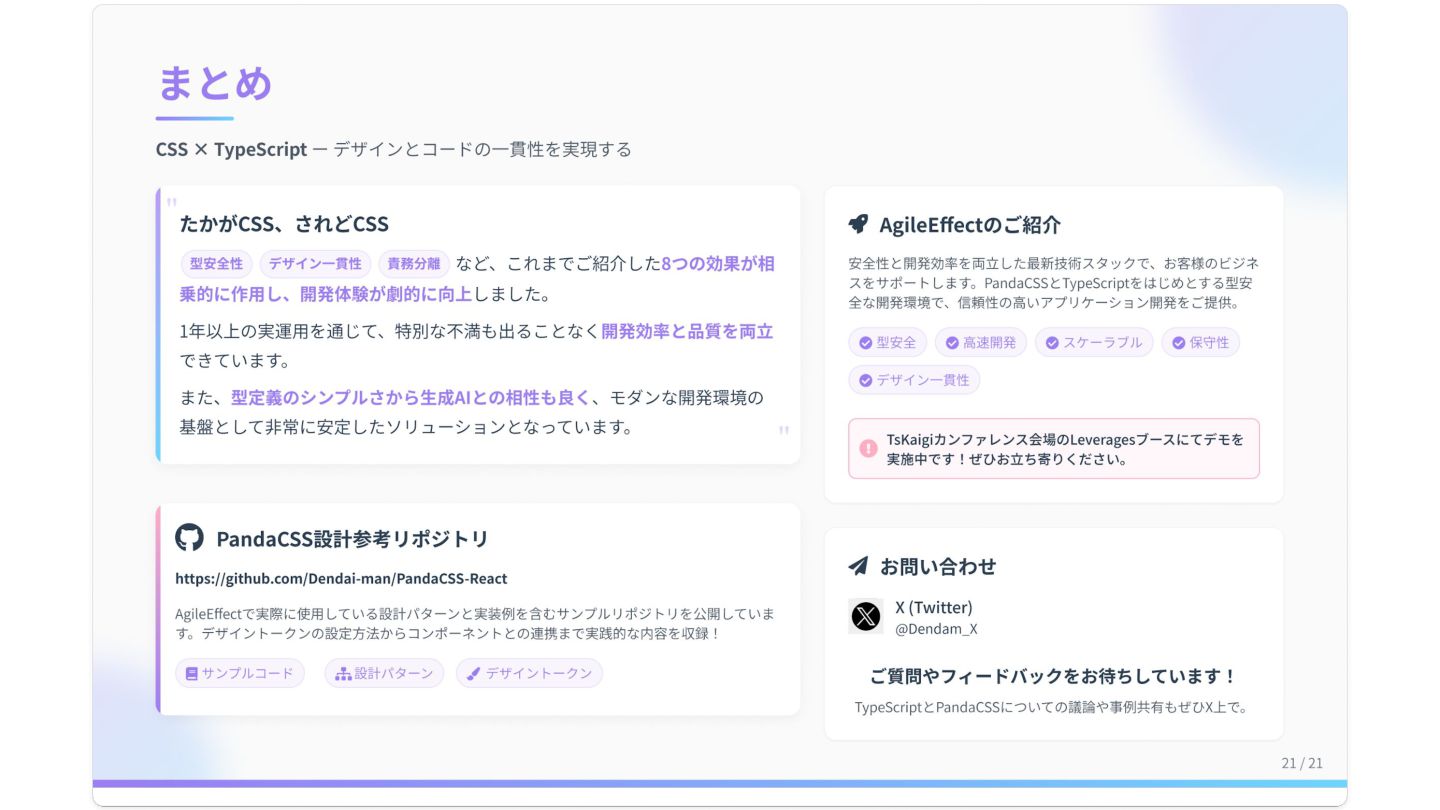The width and height of the screenshot is (1440, 810).
Task: Click the brush icon in デザイントークン tag
Action: click(x=474, y=674)
